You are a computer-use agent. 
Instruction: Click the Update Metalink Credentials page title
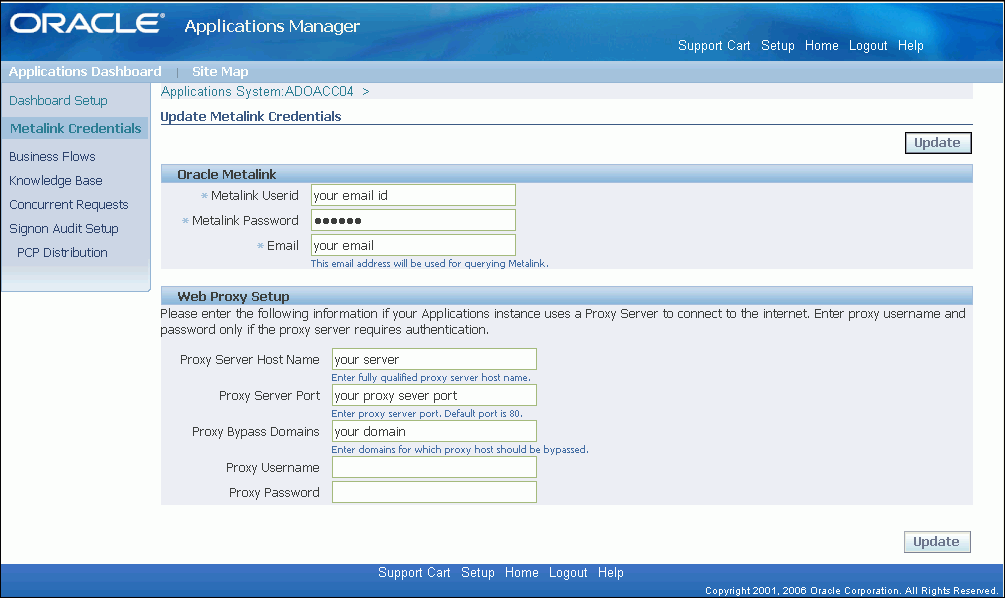(251, 117)
